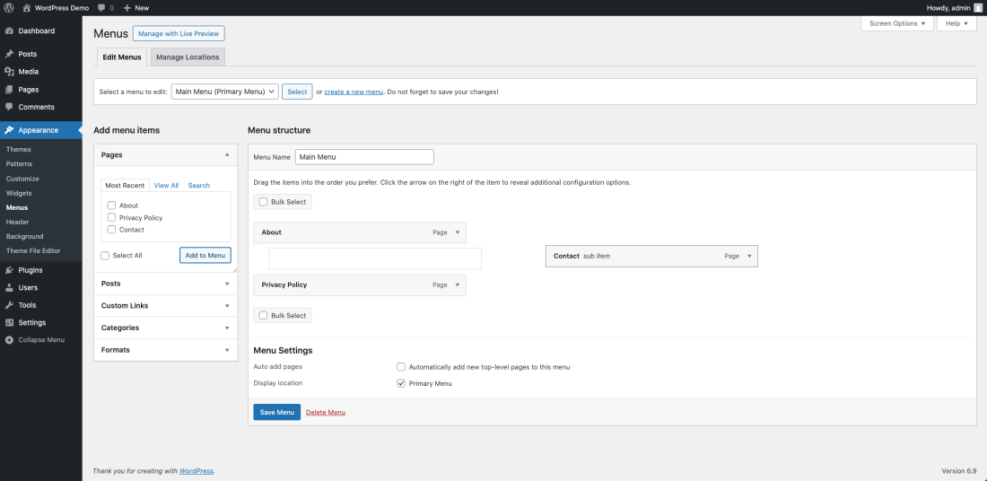Screen dimensions: 987x481
Task: Click the Contact sub item bar
Action: pos(651,256)
